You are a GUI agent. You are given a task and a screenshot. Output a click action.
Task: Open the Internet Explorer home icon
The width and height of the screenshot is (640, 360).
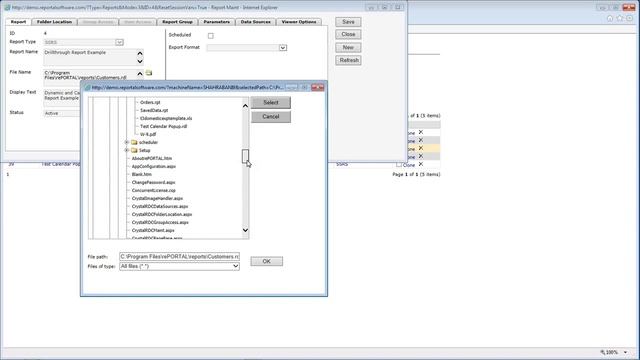tap(610, 18)
